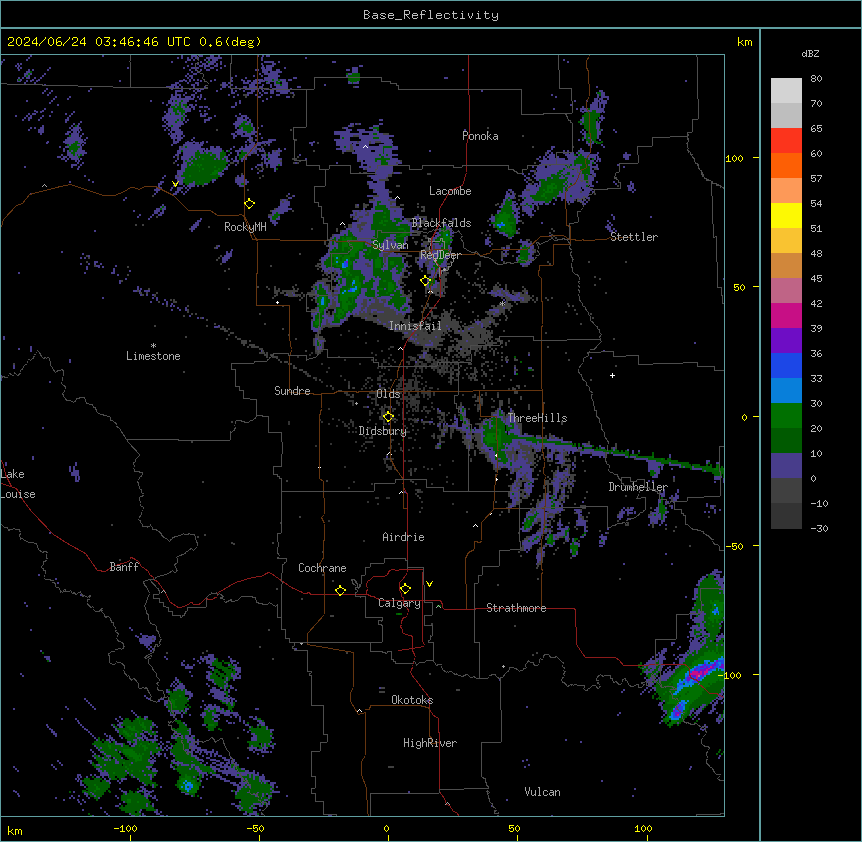
Task: Click the white plus marker east of ThreeHills
Action: (612, 375)
